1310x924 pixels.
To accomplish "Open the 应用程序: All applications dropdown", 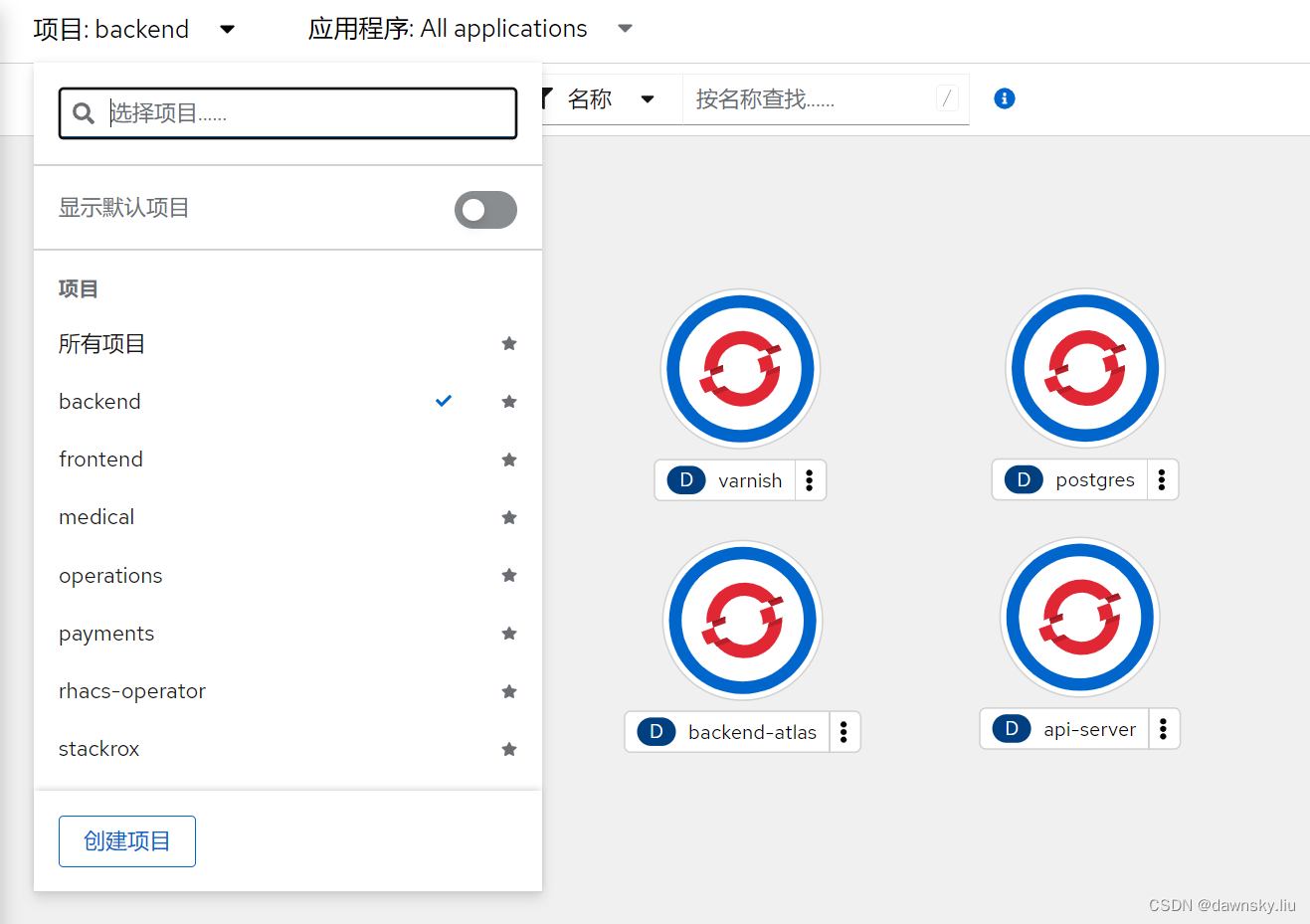I will 470,29.
